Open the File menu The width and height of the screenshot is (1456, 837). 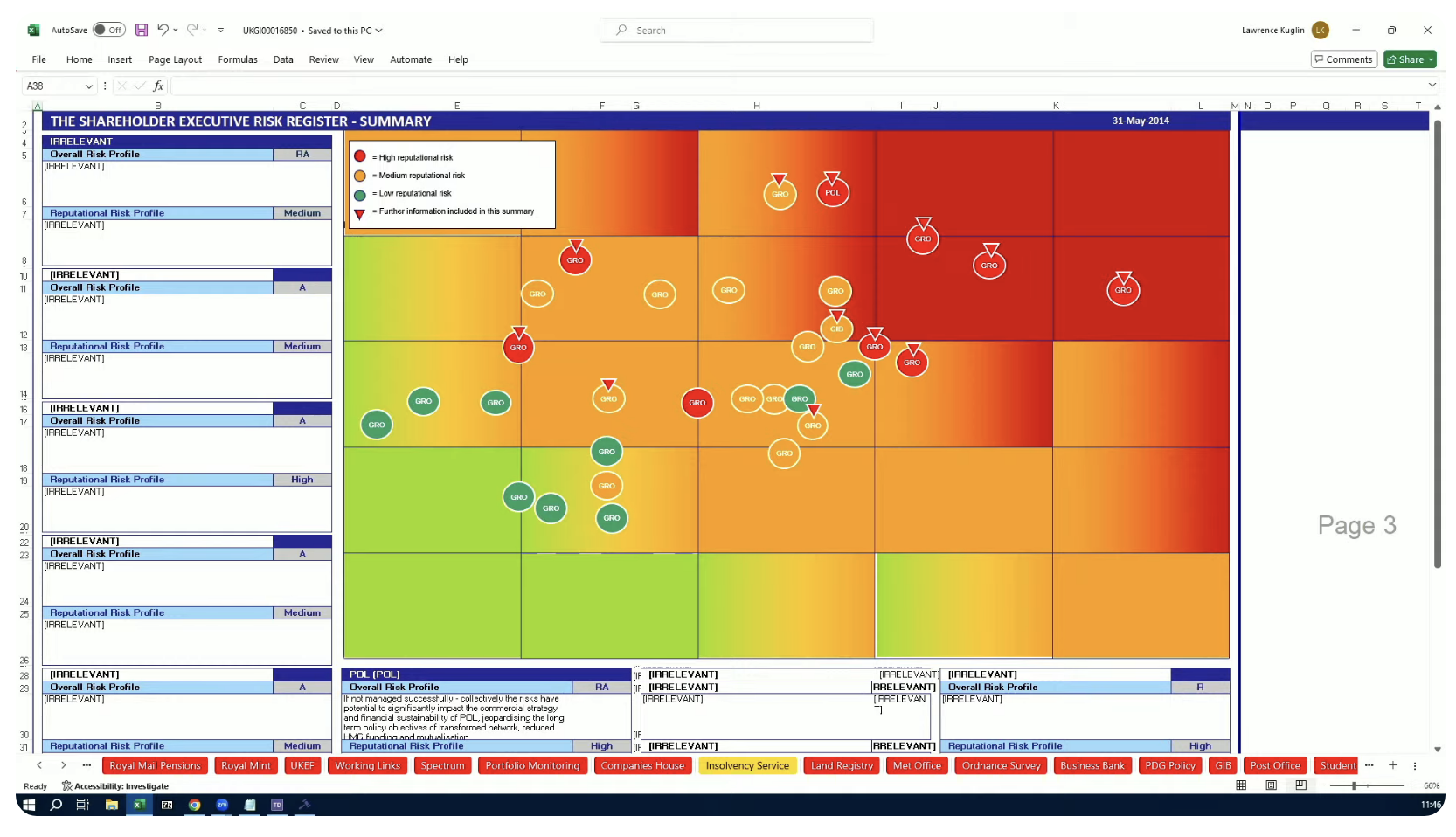pyautogui.click(x=39, y=59)
